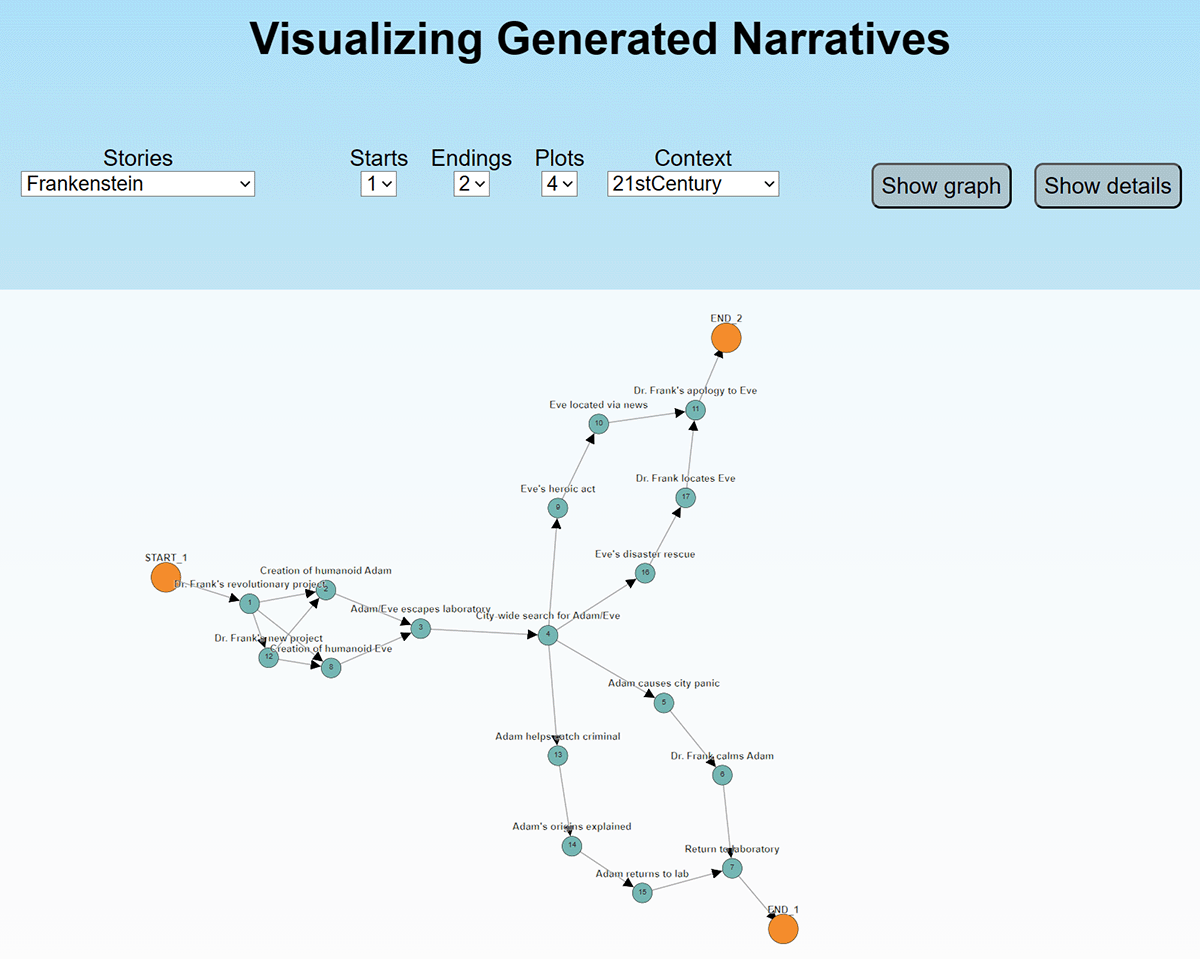Click the 'Adam's origins explained' node
The width and height of the screenshot is (1200, 959).
[571, 845]
